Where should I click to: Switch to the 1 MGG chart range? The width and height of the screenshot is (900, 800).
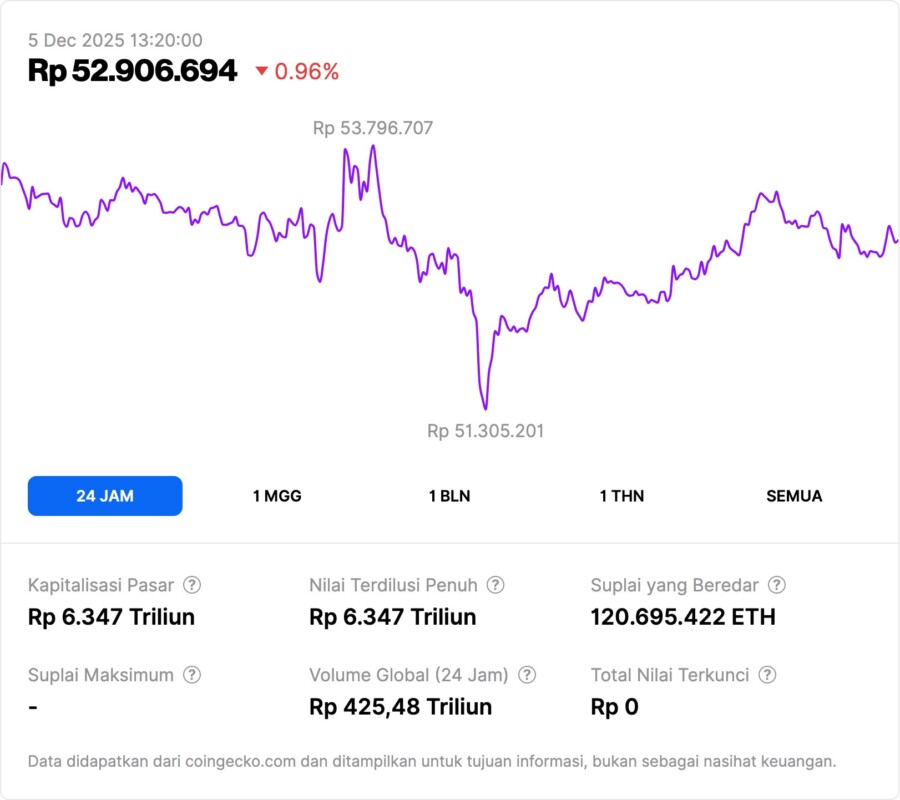tap(277, 496)
